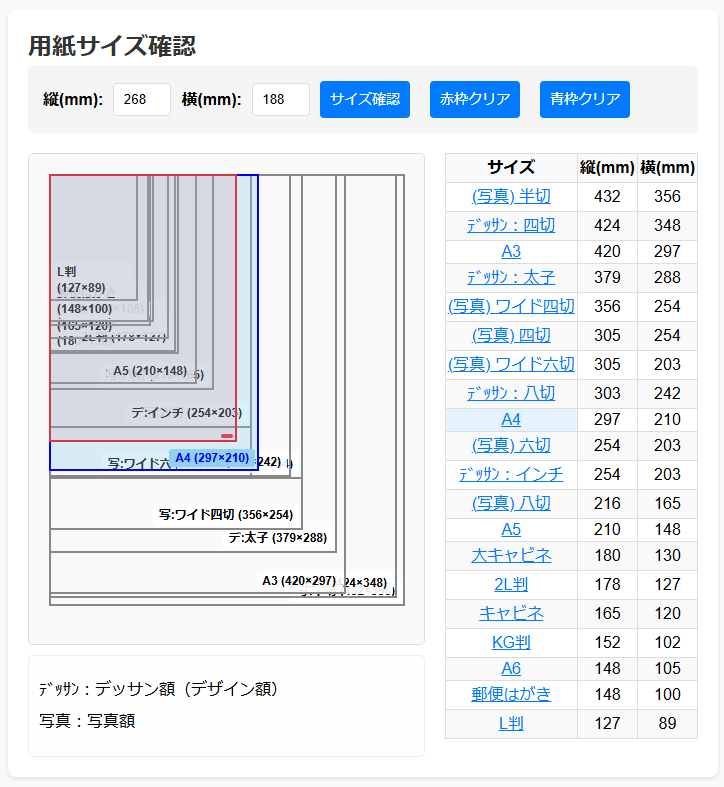Select the (写真) 八切 link
Viewport: 724px width, 787px height.
[511, 503]
